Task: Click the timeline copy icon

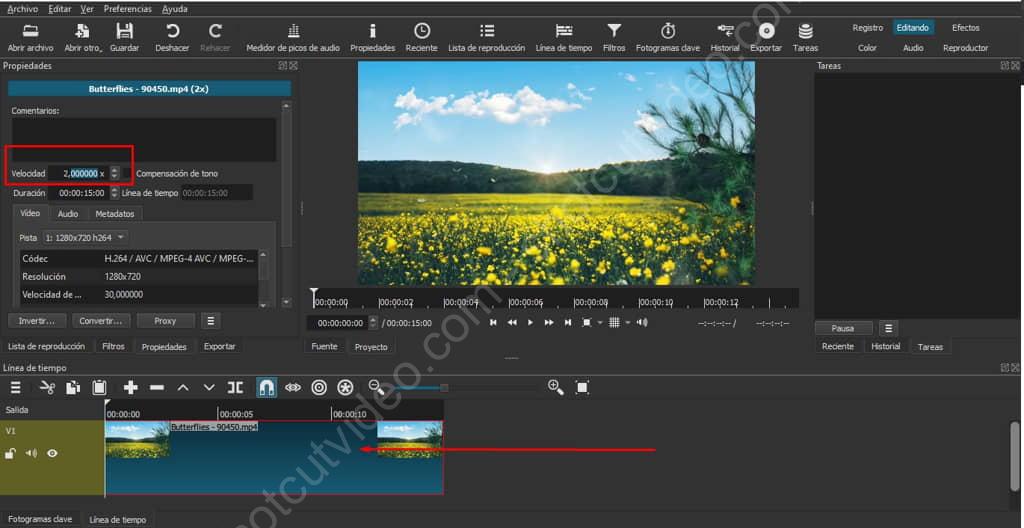Action: [x=73, y=388]
